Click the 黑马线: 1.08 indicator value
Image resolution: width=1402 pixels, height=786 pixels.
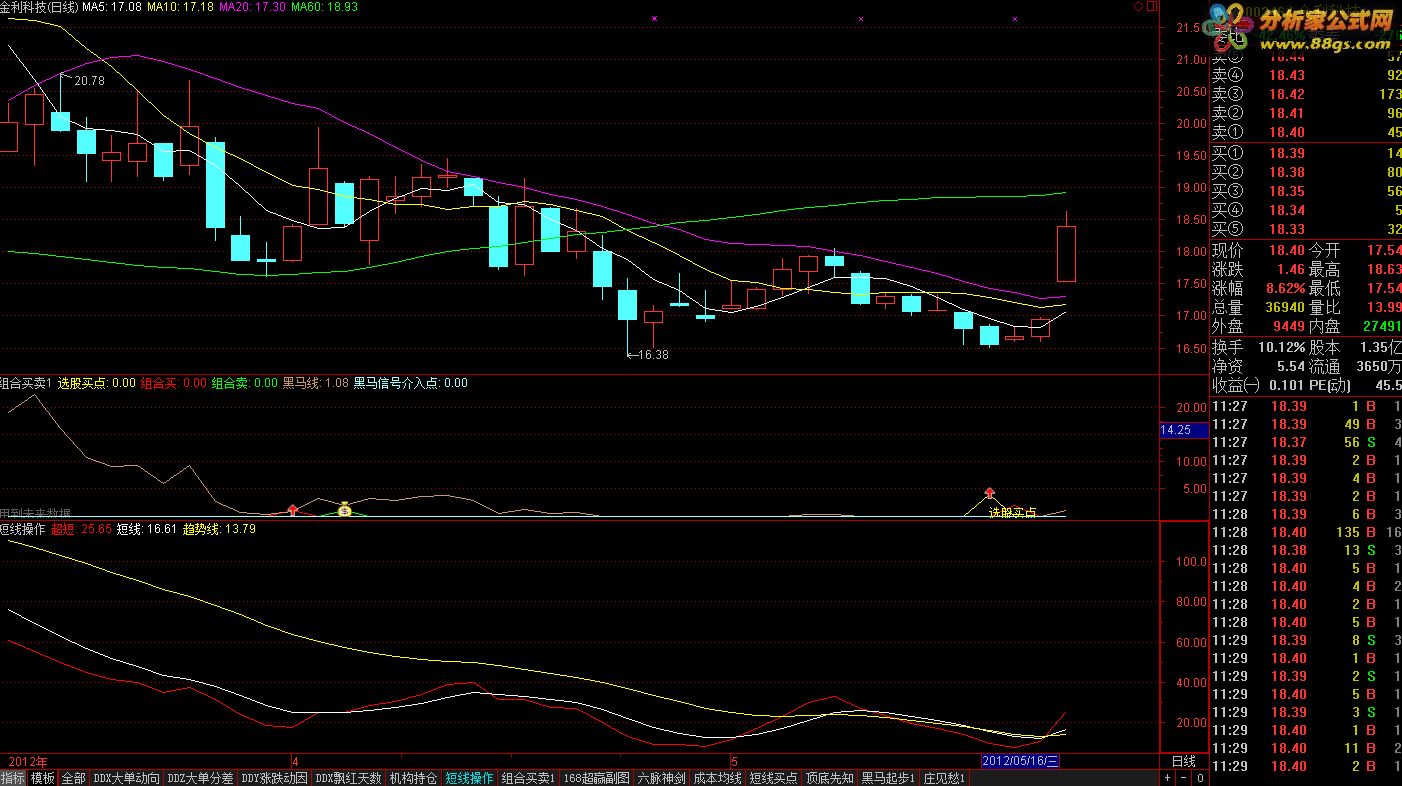click(x=315, y=383)
